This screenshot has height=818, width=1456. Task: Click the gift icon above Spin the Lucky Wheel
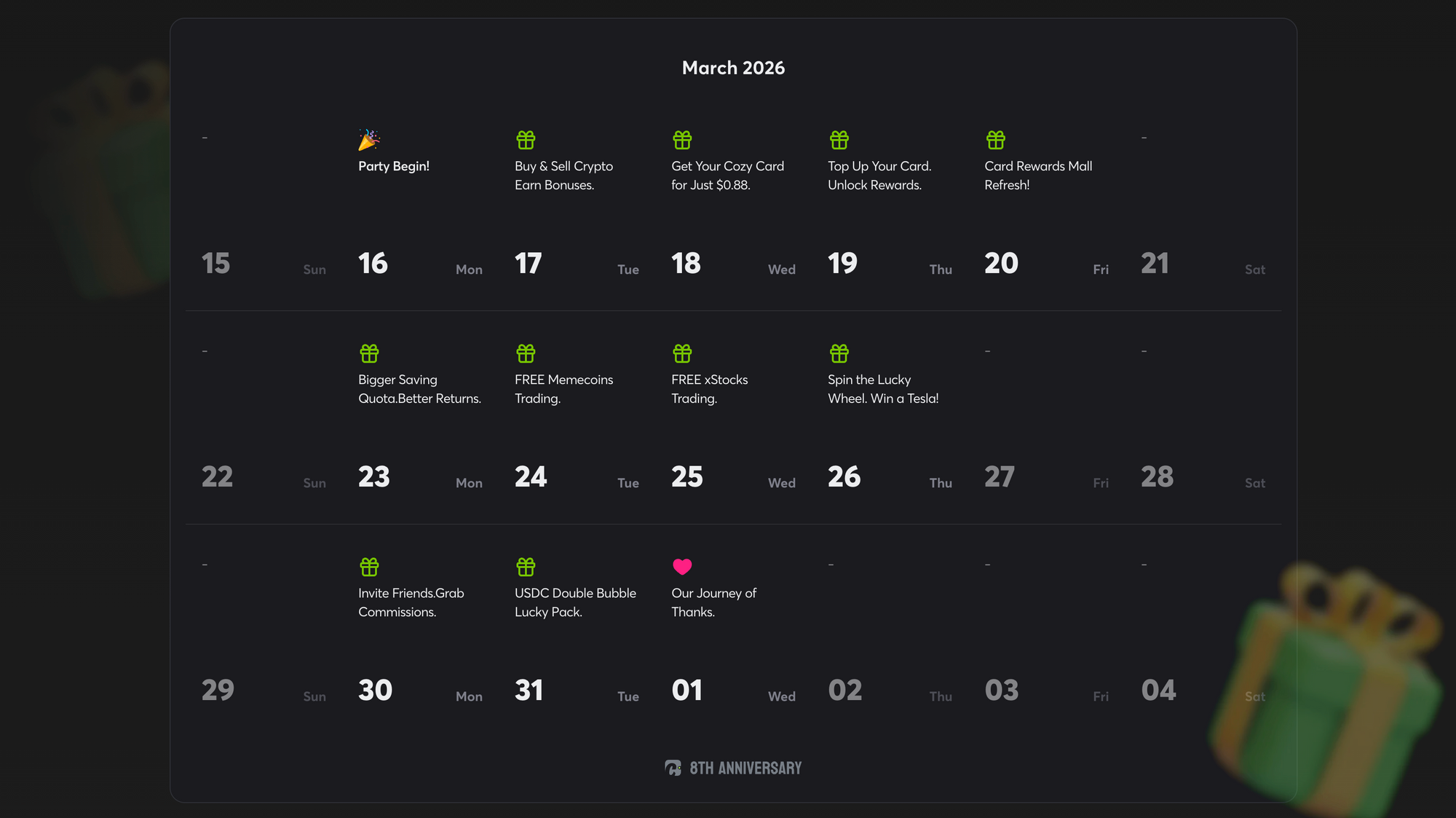(x=839, y=353)
